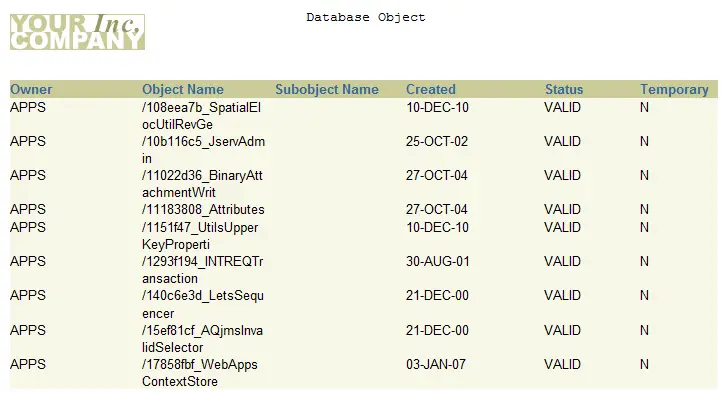This screenshot has width=722, height=393.
Task: Click object name /11183808_Attributes
Action: (203, 210)
